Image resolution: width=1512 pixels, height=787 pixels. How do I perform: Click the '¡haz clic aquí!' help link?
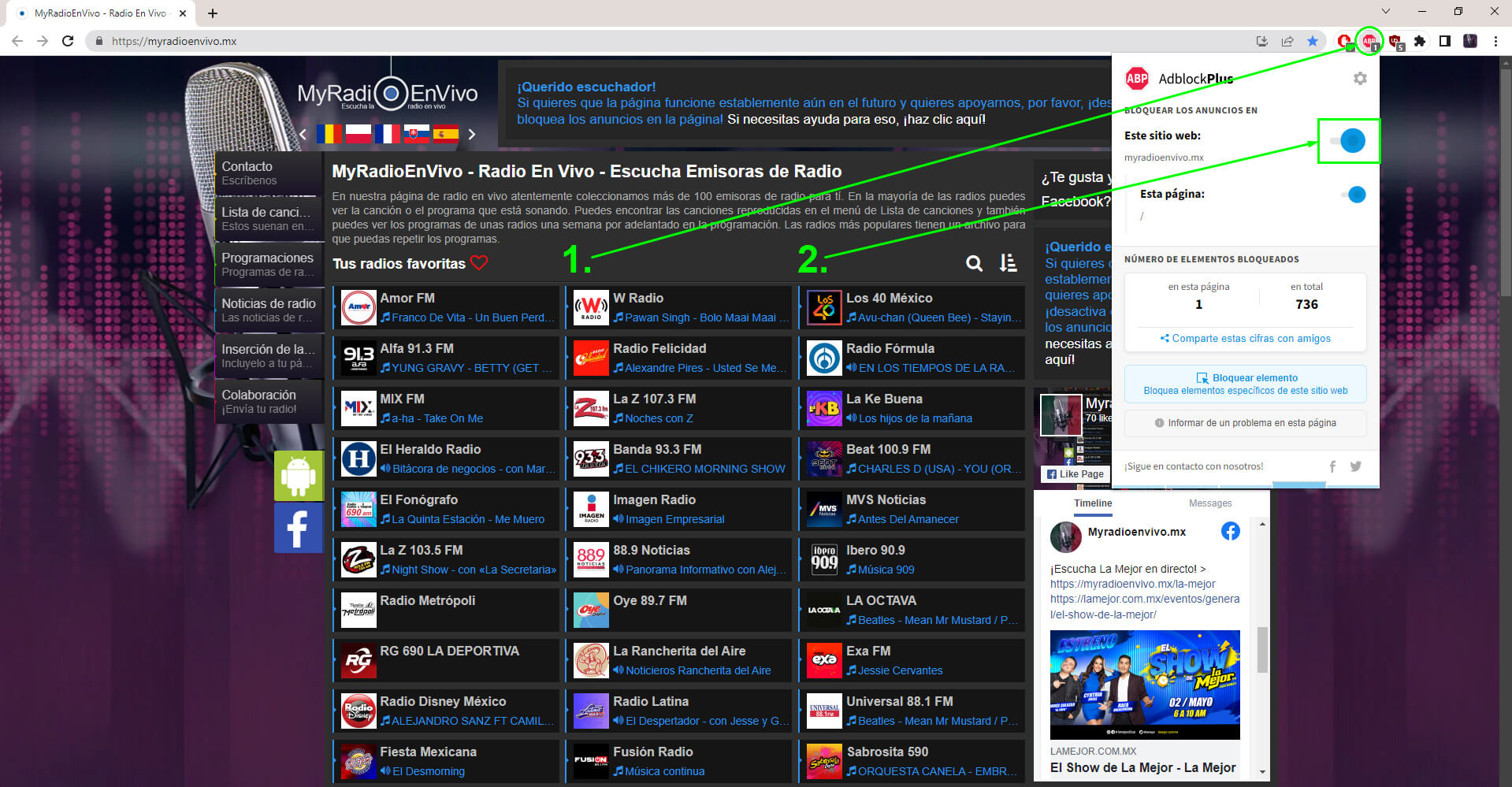pos(944,119)
